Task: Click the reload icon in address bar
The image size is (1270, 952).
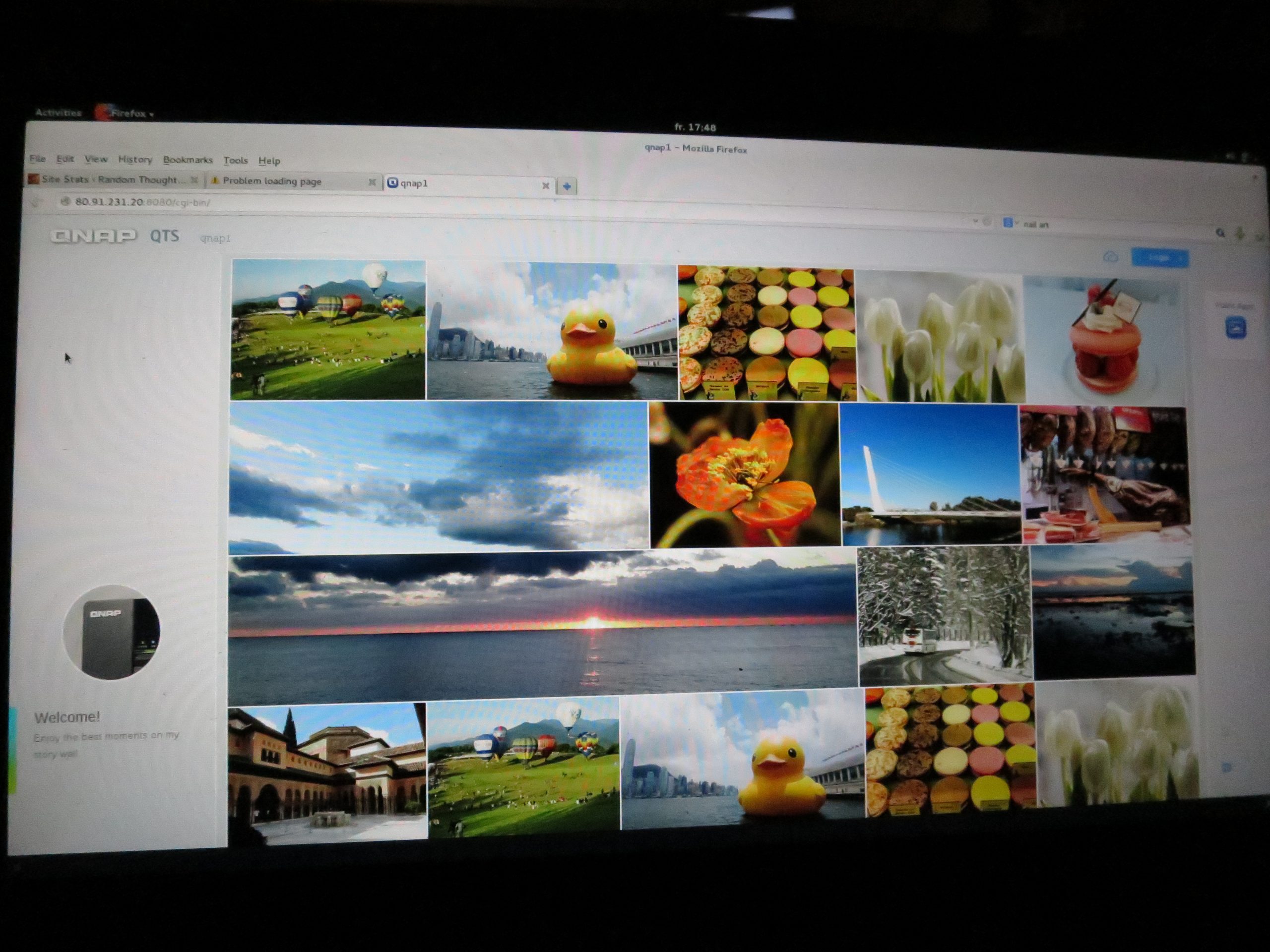Action: pyautogui.click(x=987, y=222)
